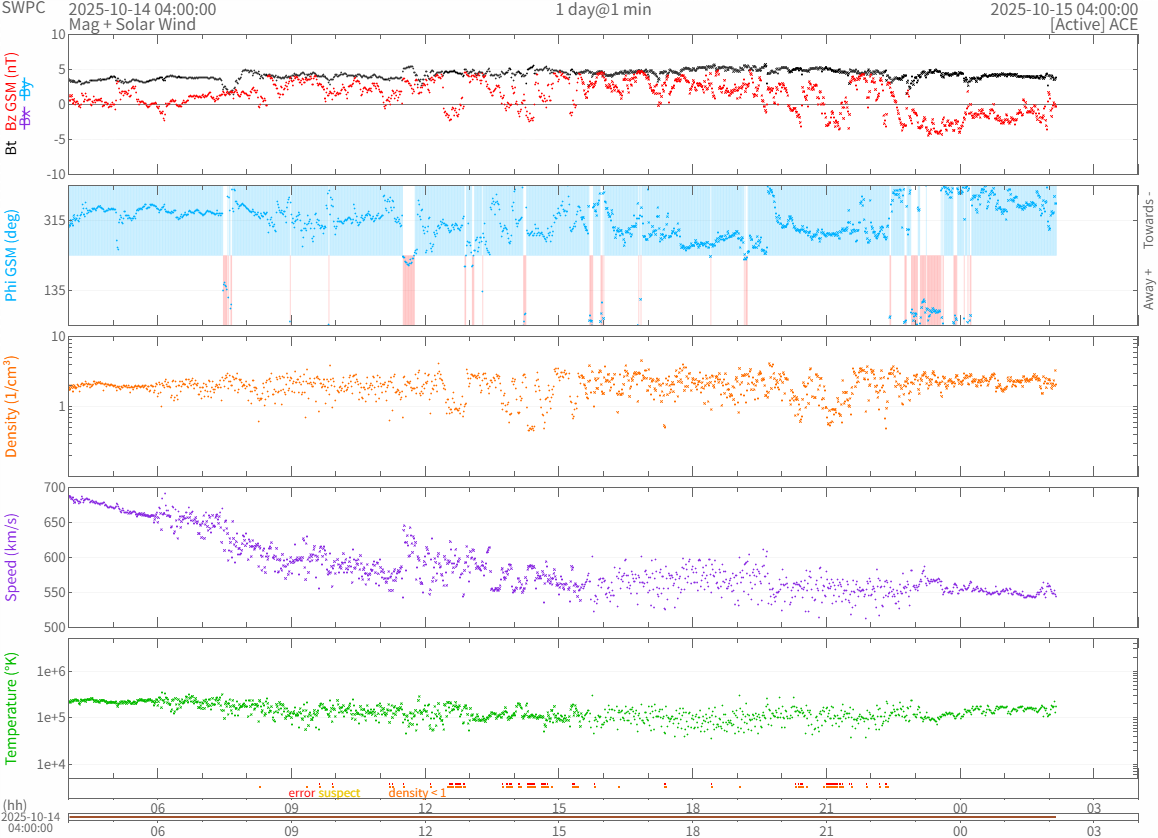Click the Towards - sector label

coord(1148,220)
